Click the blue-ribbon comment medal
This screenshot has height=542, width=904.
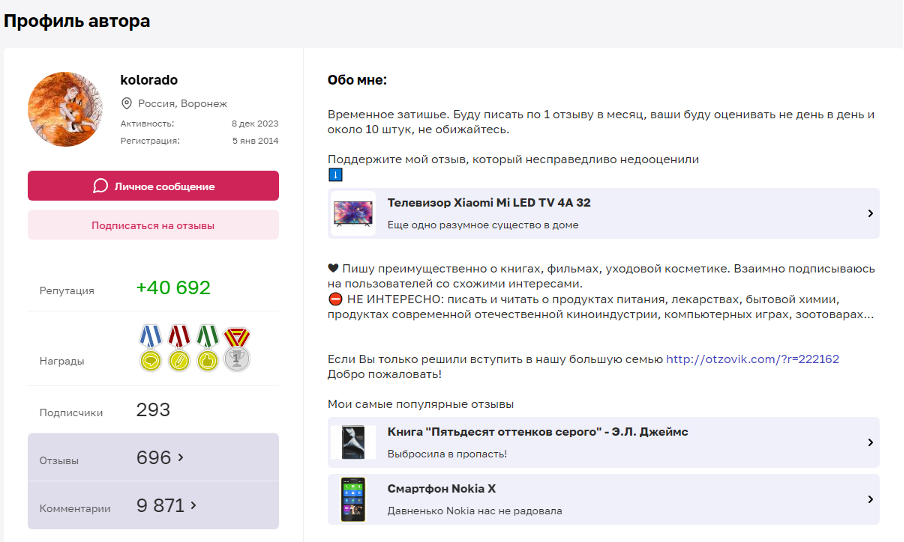150,348
